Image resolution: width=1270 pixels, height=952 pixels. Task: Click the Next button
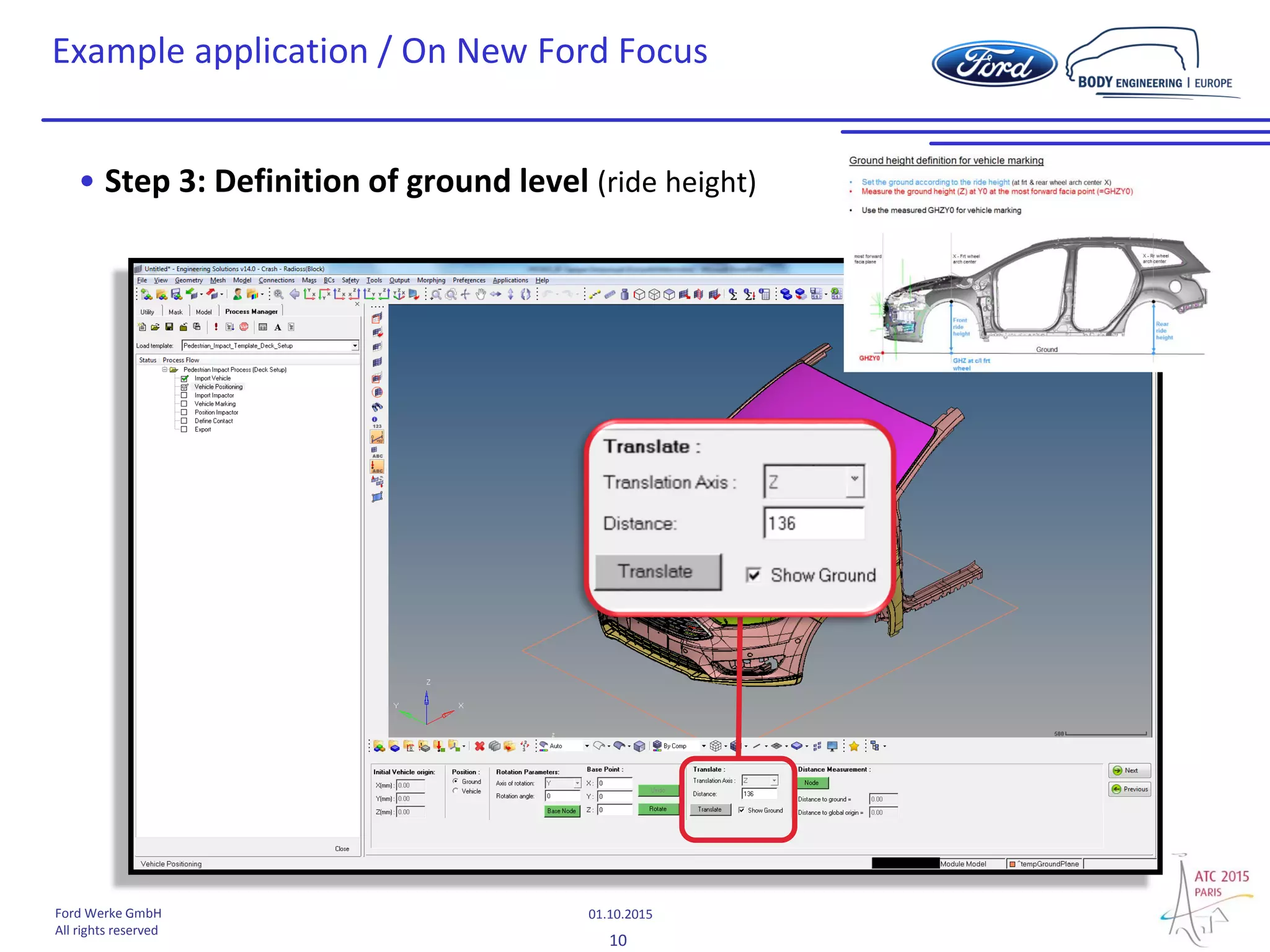click(x=1130, y=770)
